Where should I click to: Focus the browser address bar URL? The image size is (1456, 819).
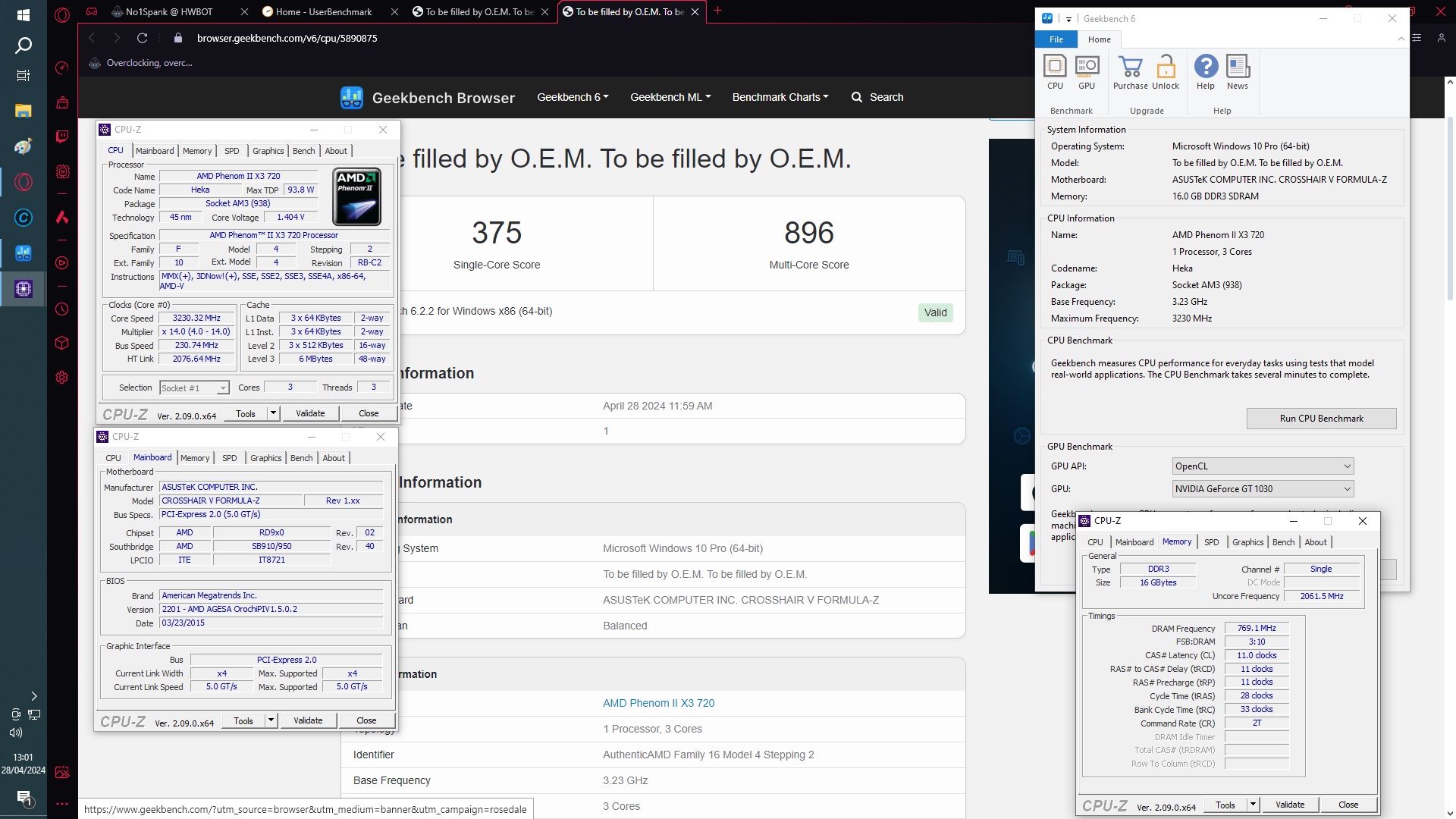[x=287, y=38]
